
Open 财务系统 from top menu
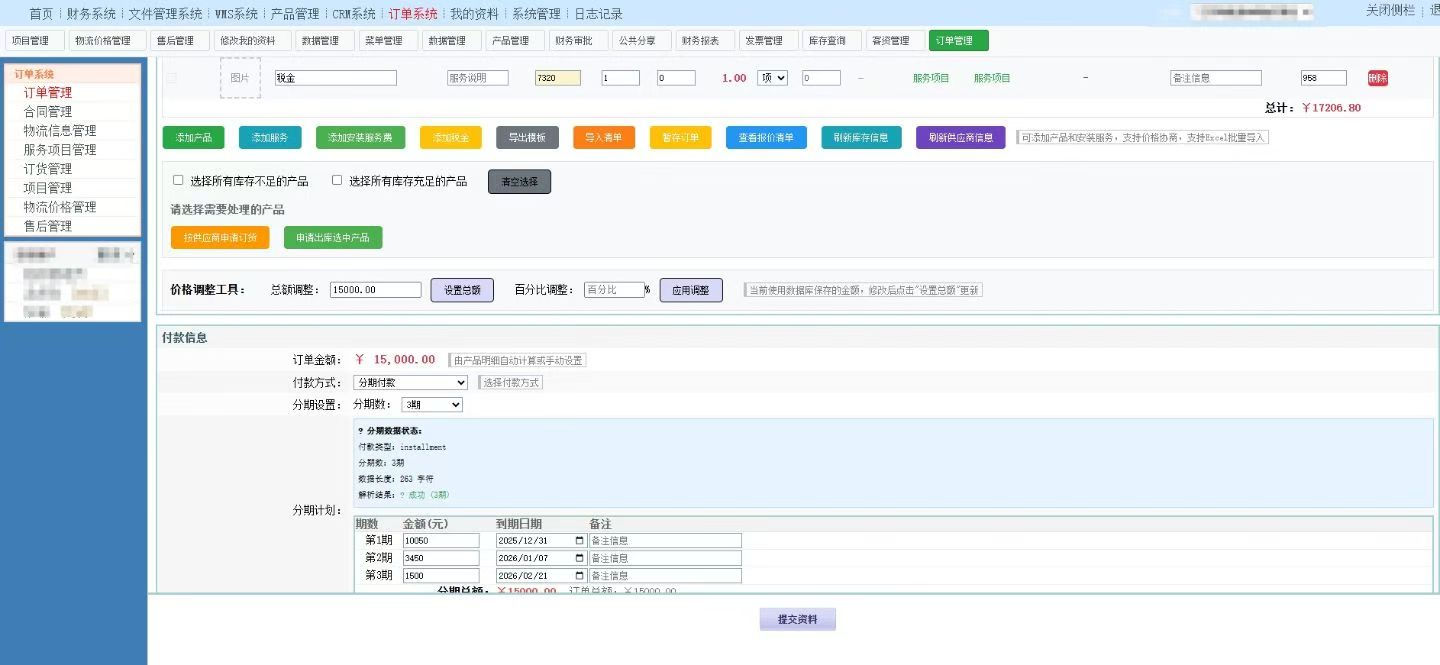tap(91, 14)
